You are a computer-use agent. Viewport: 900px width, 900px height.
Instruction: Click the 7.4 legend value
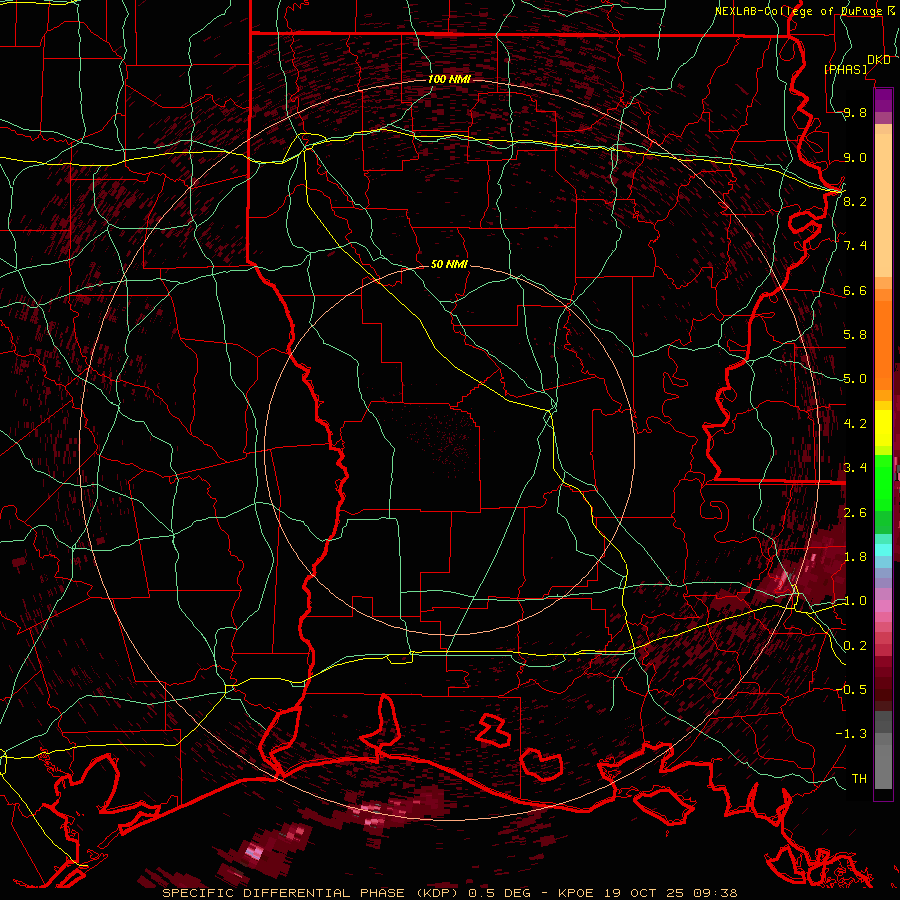click(855, 246)
